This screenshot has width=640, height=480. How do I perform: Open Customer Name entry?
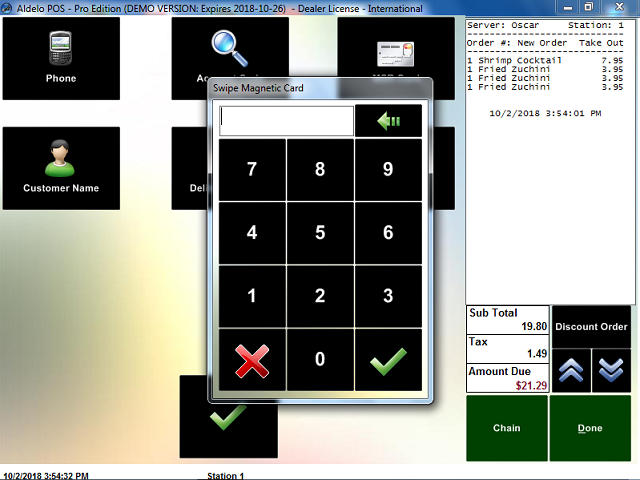(x=61, y=167)
